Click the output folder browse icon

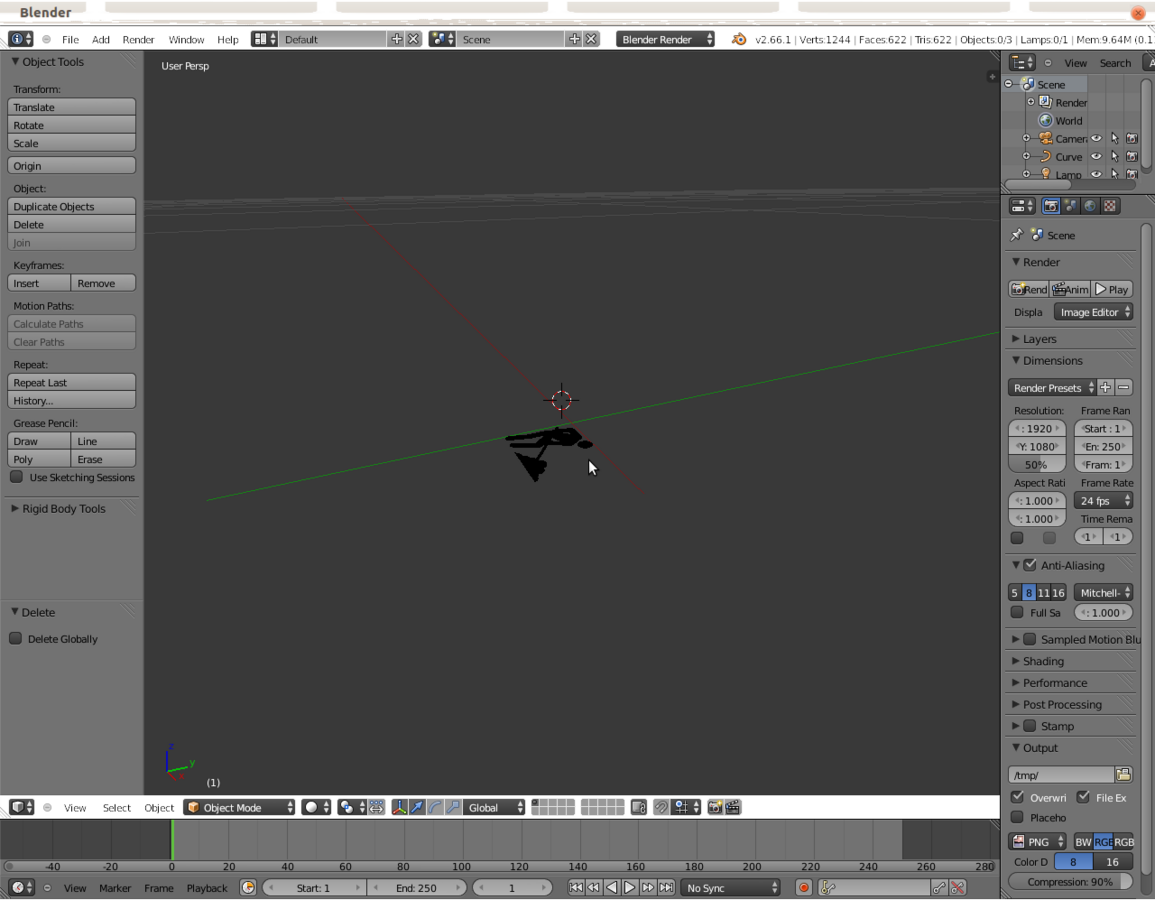[1123, 775]
